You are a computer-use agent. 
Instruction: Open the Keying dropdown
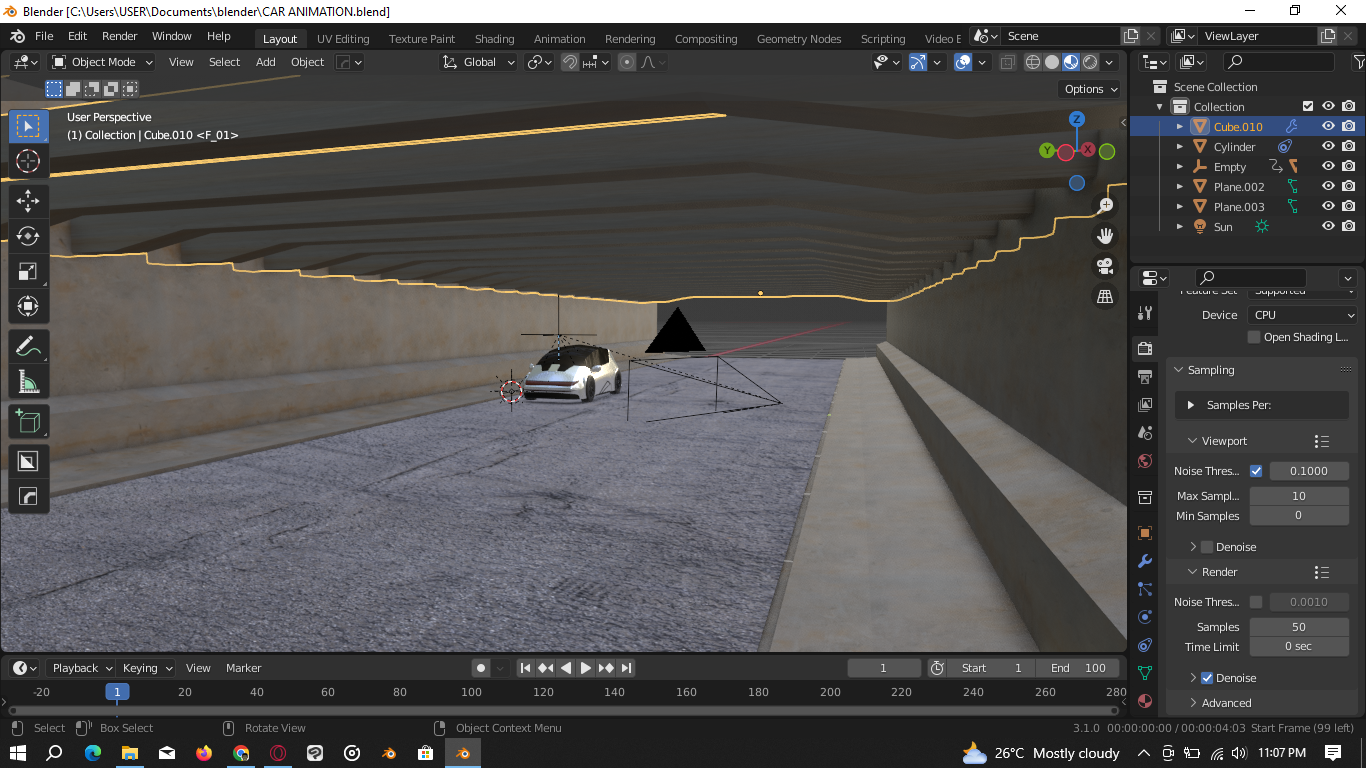point(146,668)
